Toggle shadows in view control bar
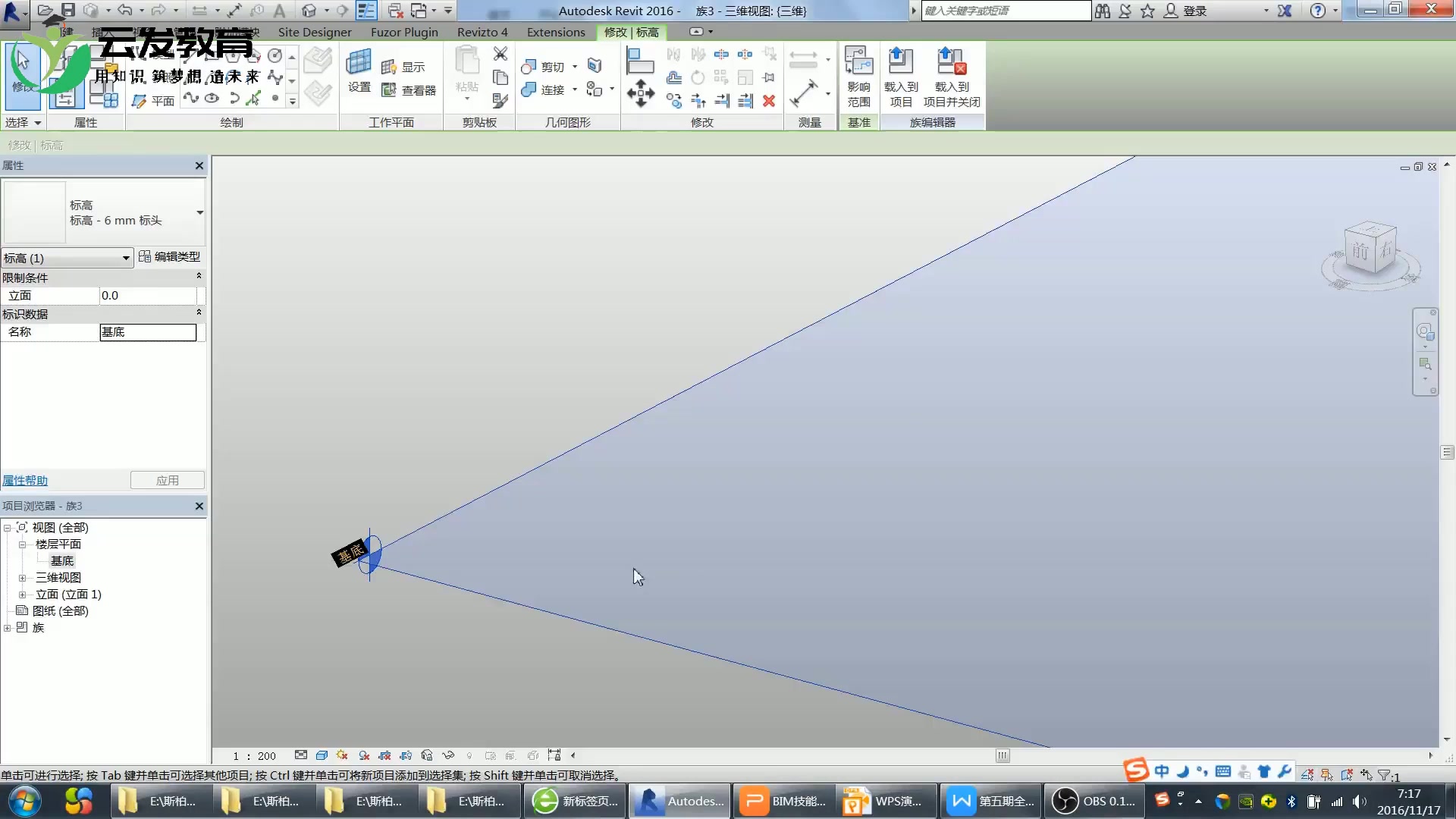Screen dimensions: 1456x819 click(363, 755)
